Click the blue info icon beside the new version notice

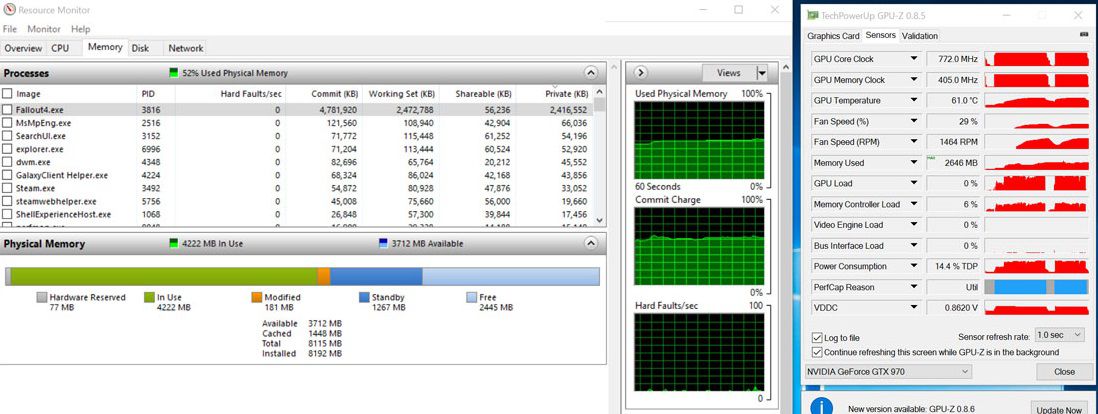point(822,407)
